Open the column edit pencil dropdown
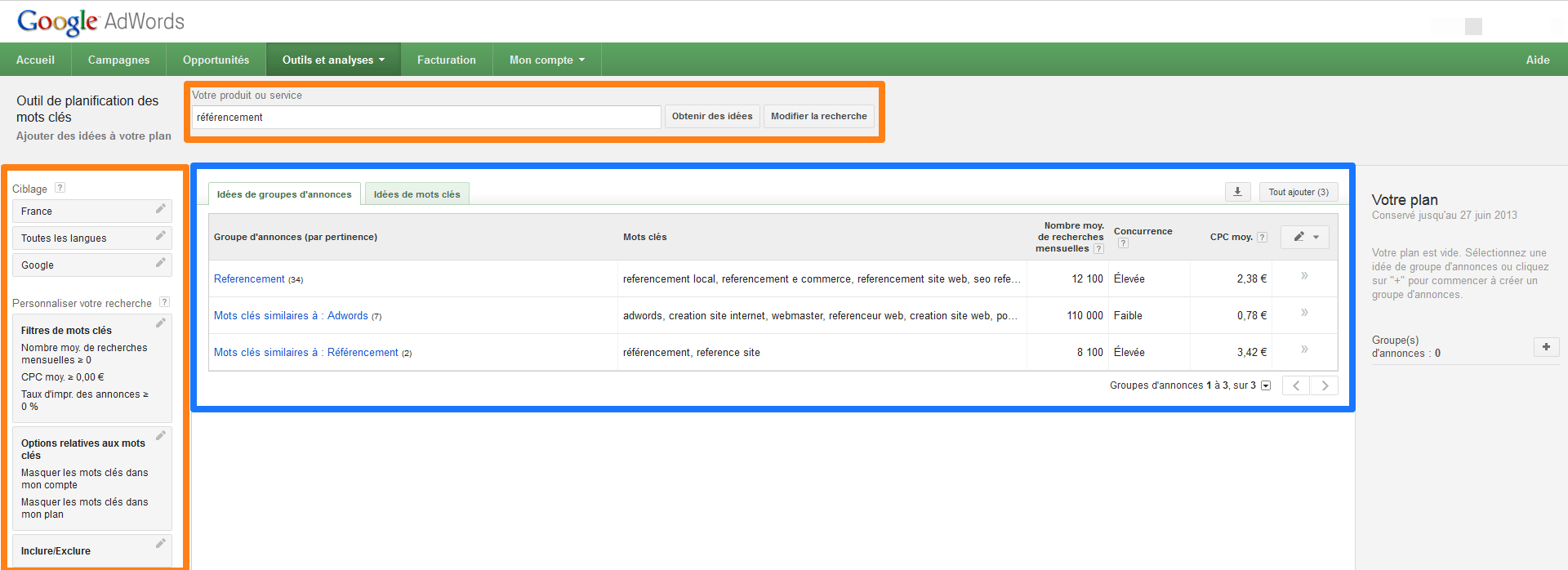 [x=1305, y=237]
